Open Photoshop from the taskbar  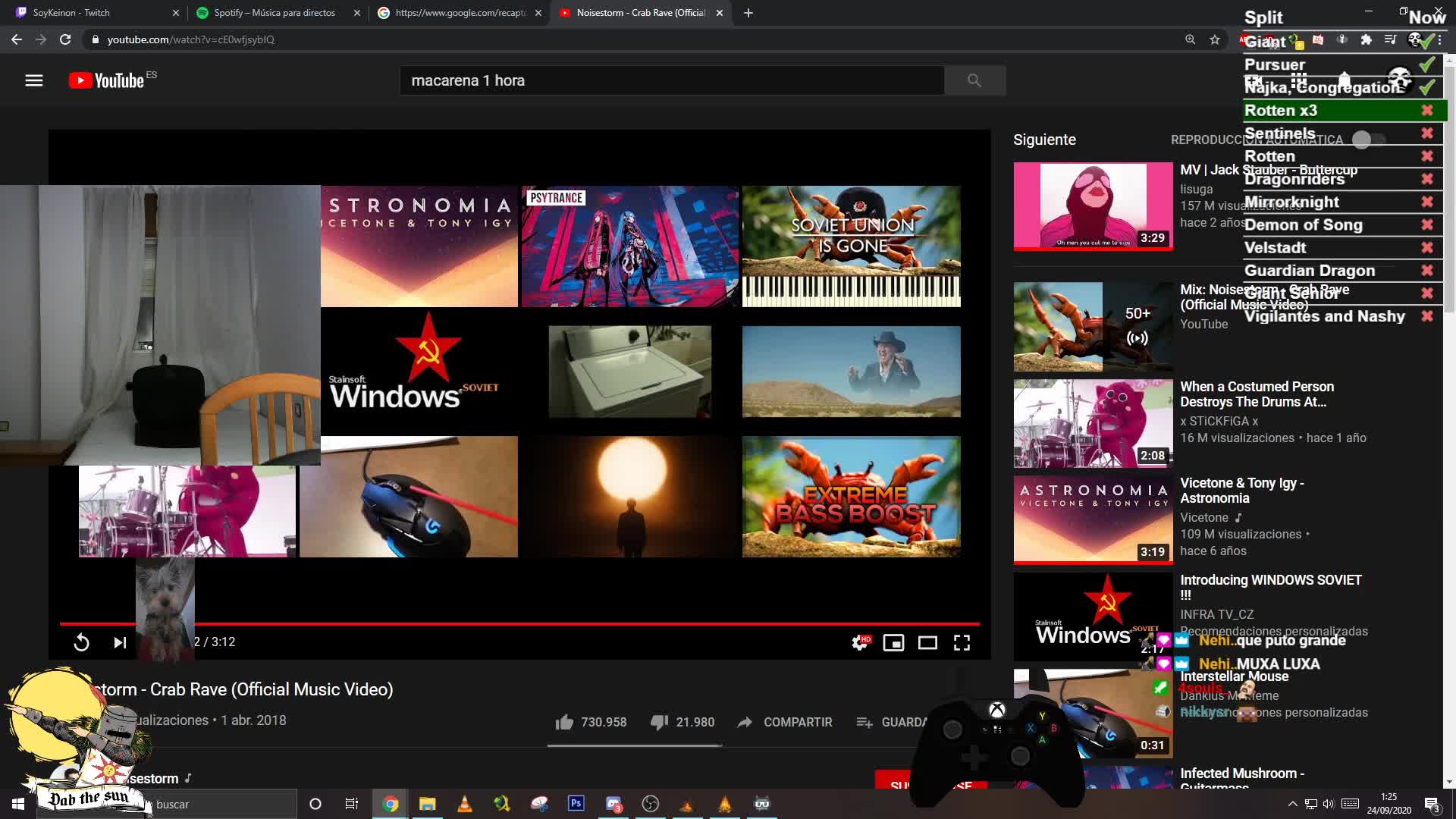(x=576, y=804)
